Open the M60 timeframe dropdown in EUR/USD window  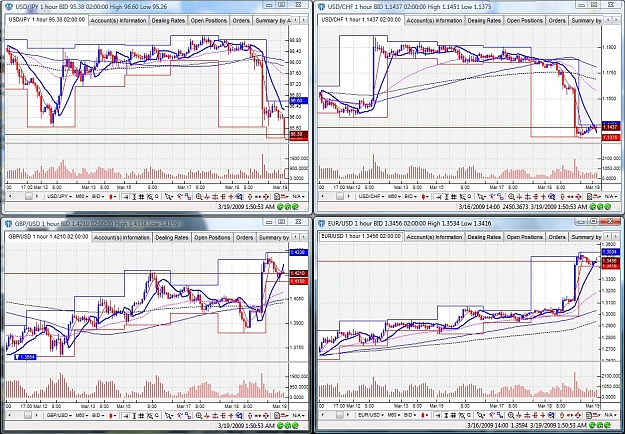393,415
